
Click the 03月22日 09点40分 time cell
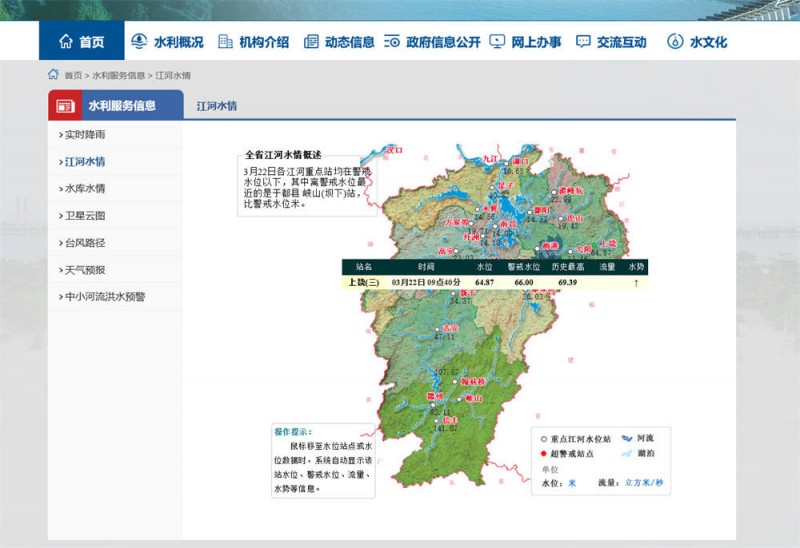(x=426, y=282)
